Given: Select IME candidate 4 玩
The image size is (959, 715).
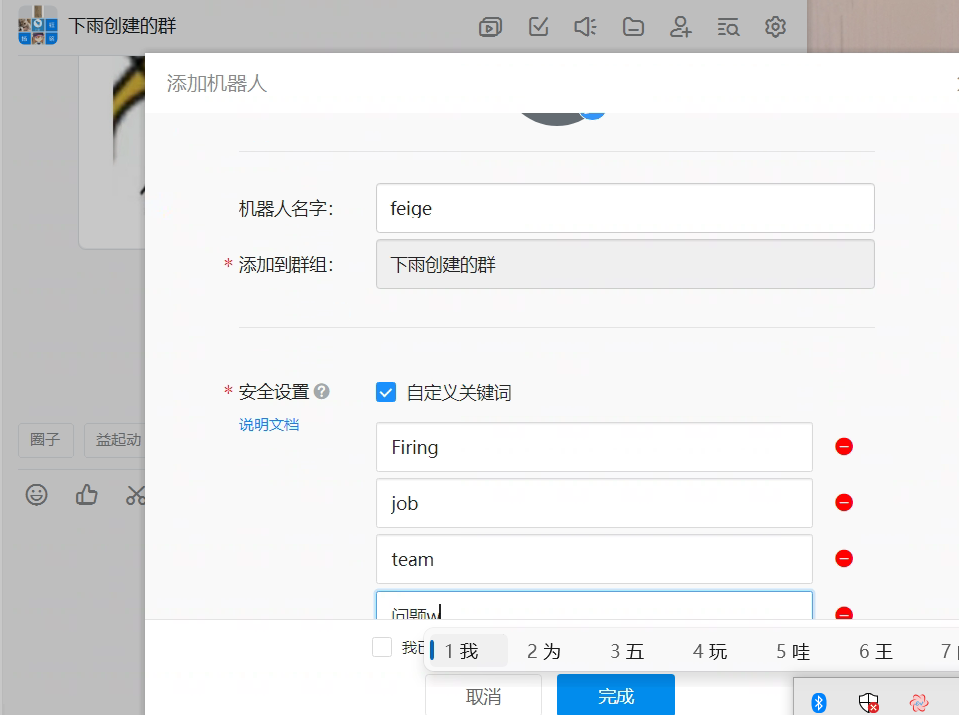Looking at the screenshot, I should pos(710,651).
